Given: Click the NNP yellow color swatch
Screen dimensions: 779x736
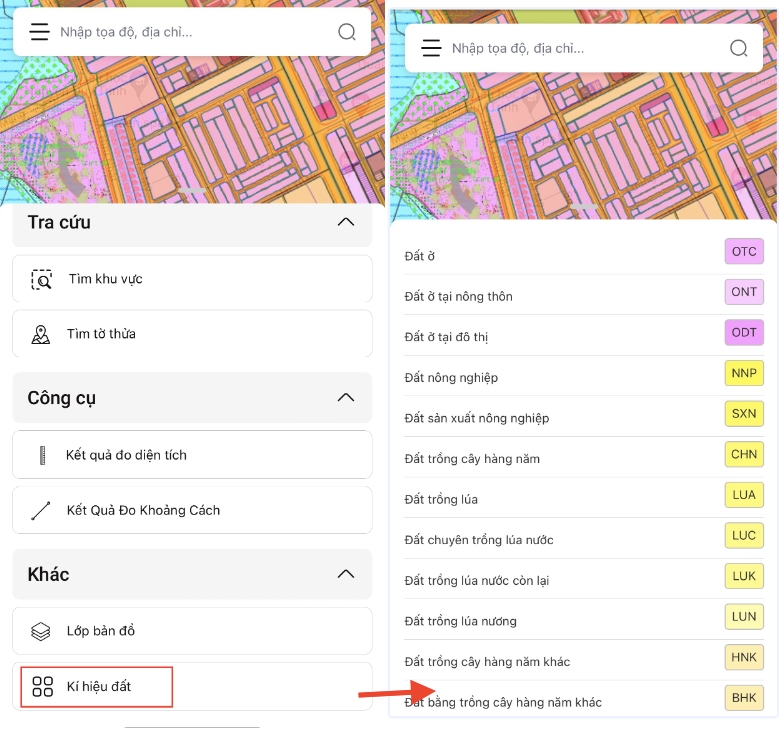Looking at the screenshot, I should [x=744, y=374].
